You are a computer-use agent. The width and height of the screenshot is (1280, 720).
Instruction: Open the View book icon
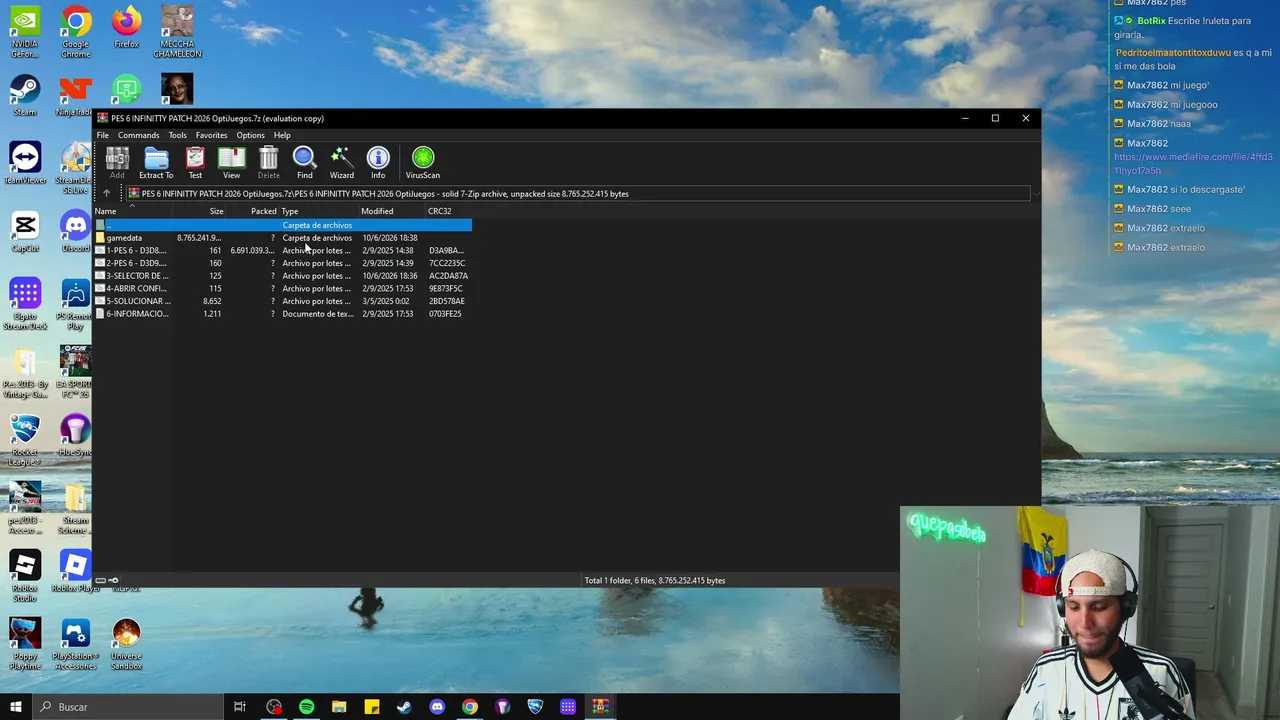[231, 163]
